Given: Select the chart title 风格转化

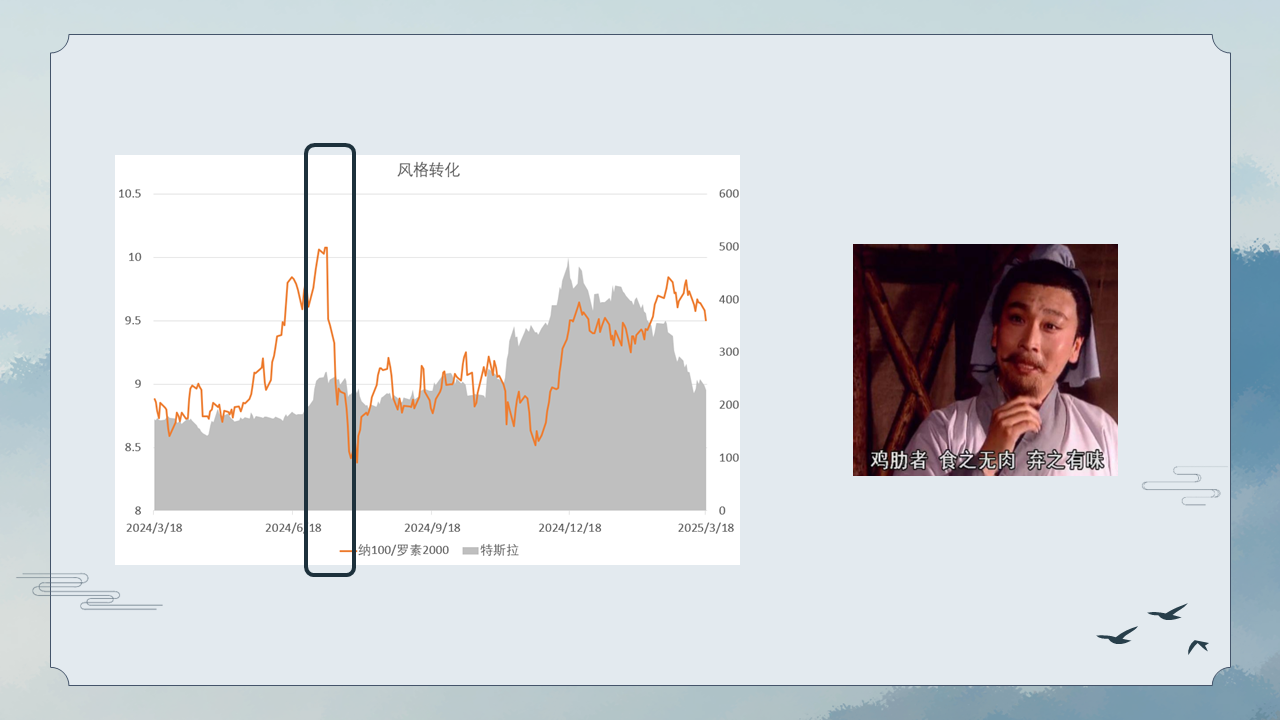Looking at the screenshot, I should (x=428, y=170).
